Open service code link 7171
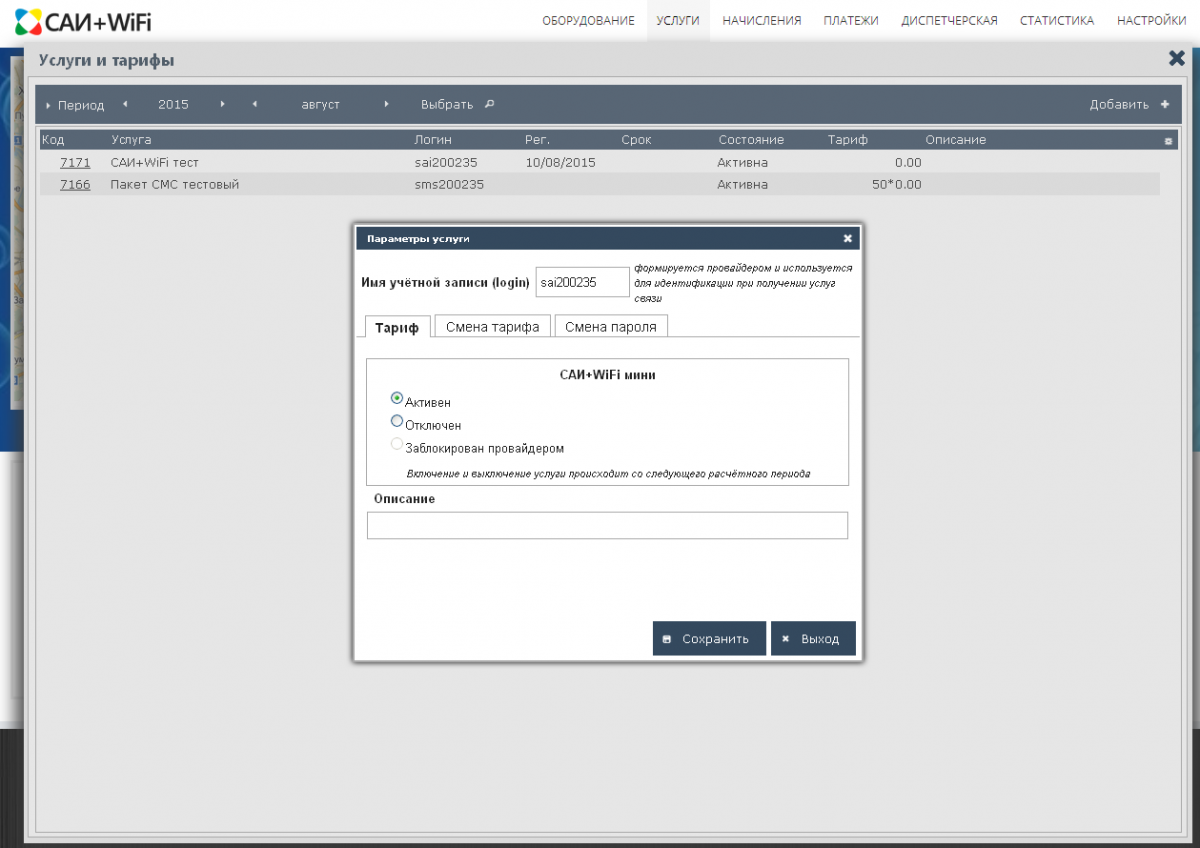 [75, 162]
